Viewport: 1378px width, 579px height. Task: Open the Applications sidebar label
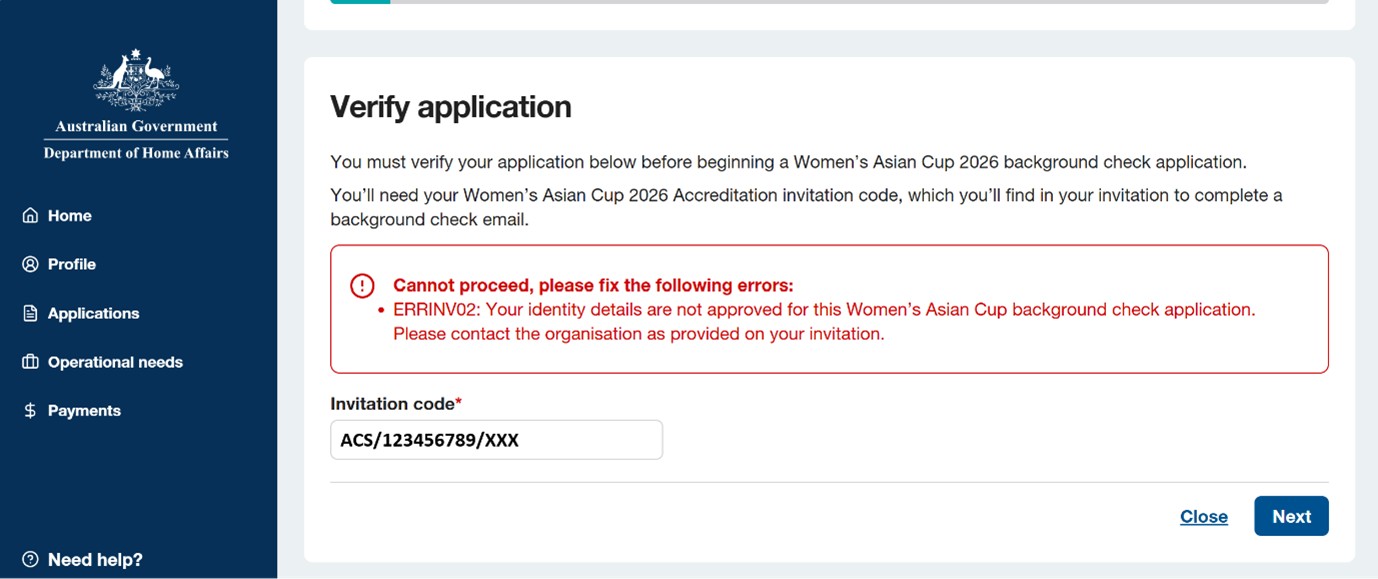pos(93,314)
